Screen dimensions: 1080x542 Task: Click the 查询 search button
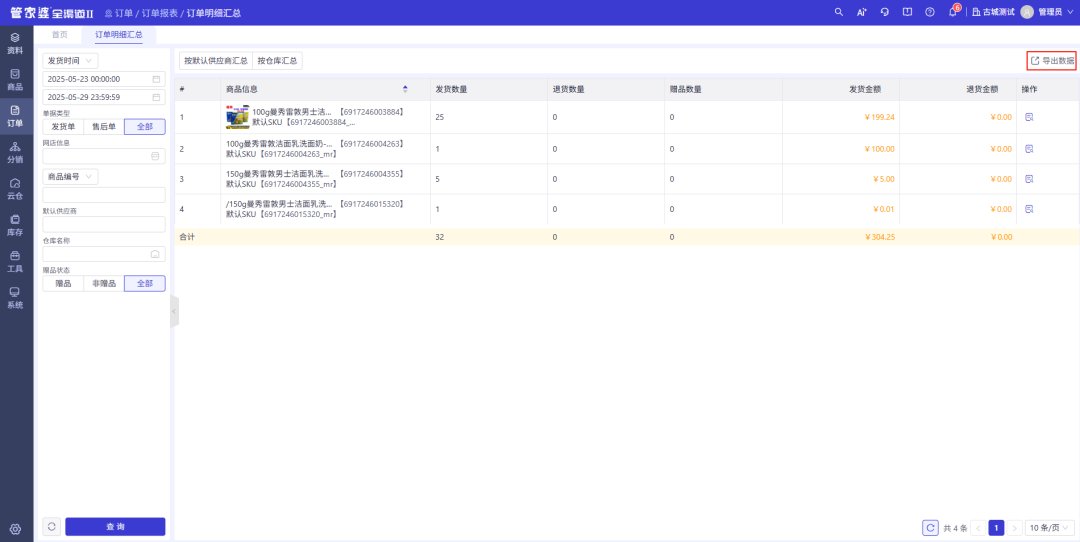[115, 527]
